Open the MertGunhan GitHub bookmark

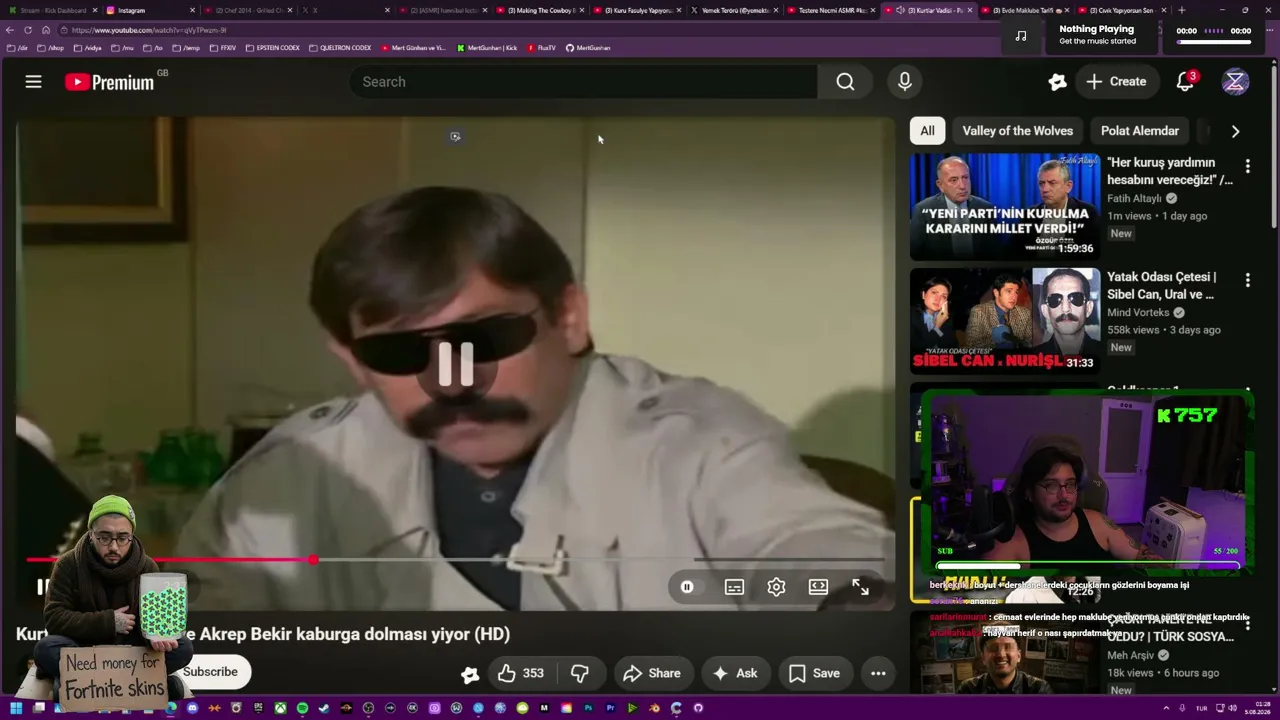point(588,48)
